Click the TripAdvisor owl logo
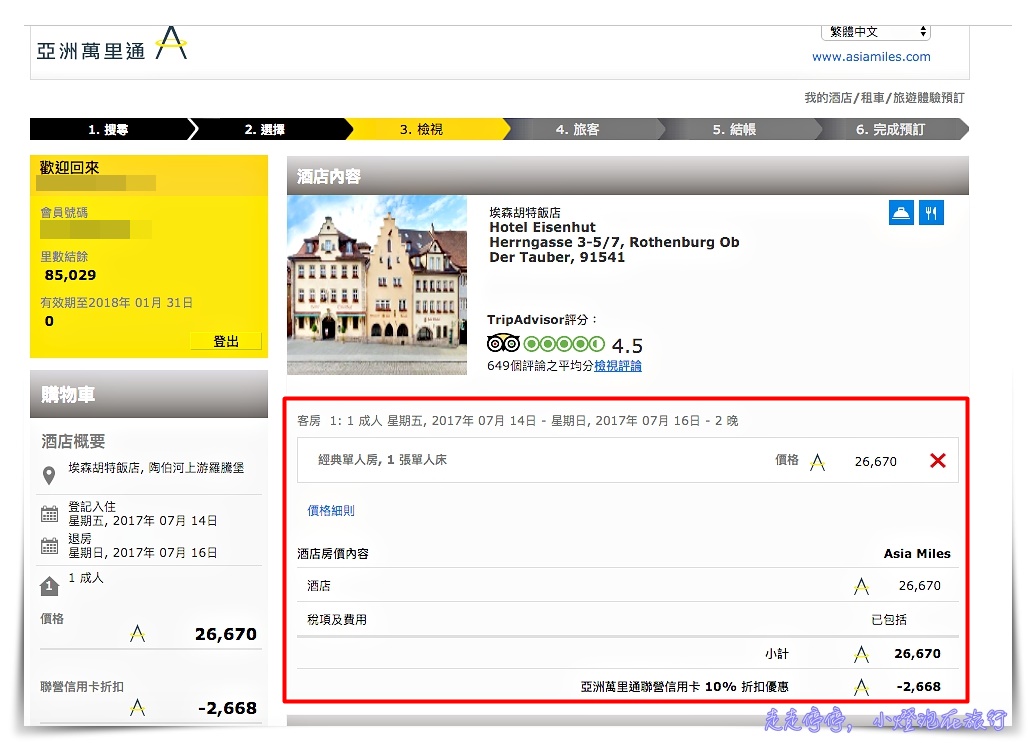The image size is (1036, 750). coord(503,344)
